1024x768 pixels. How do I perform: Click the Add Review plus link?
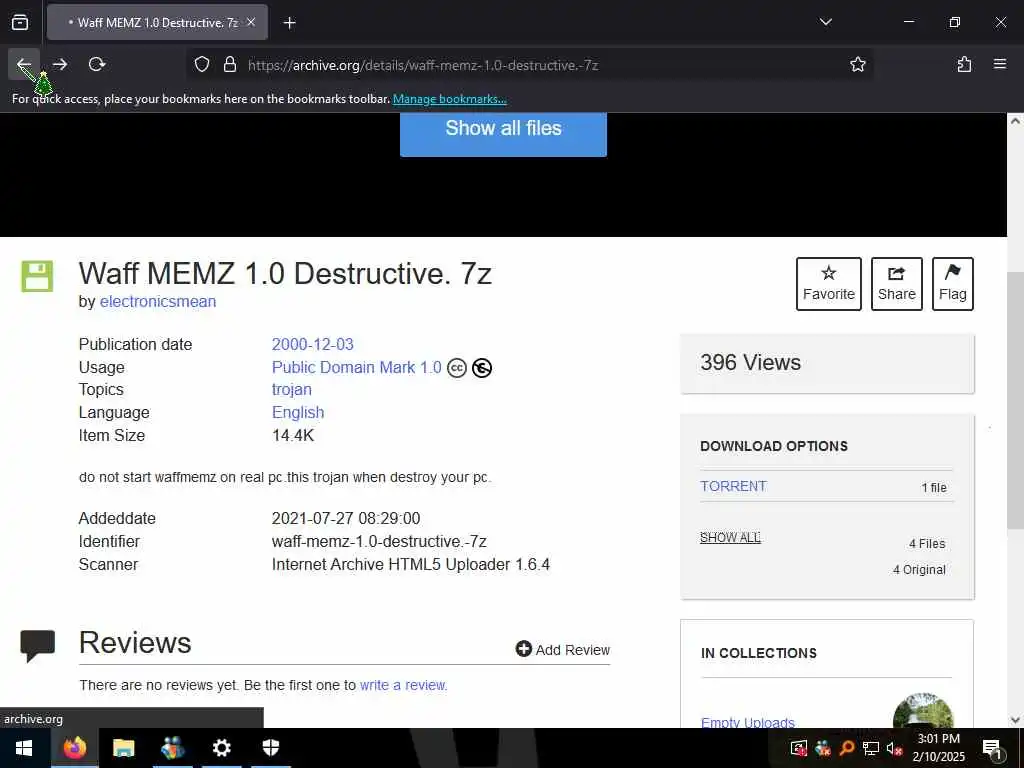[562, 650]
